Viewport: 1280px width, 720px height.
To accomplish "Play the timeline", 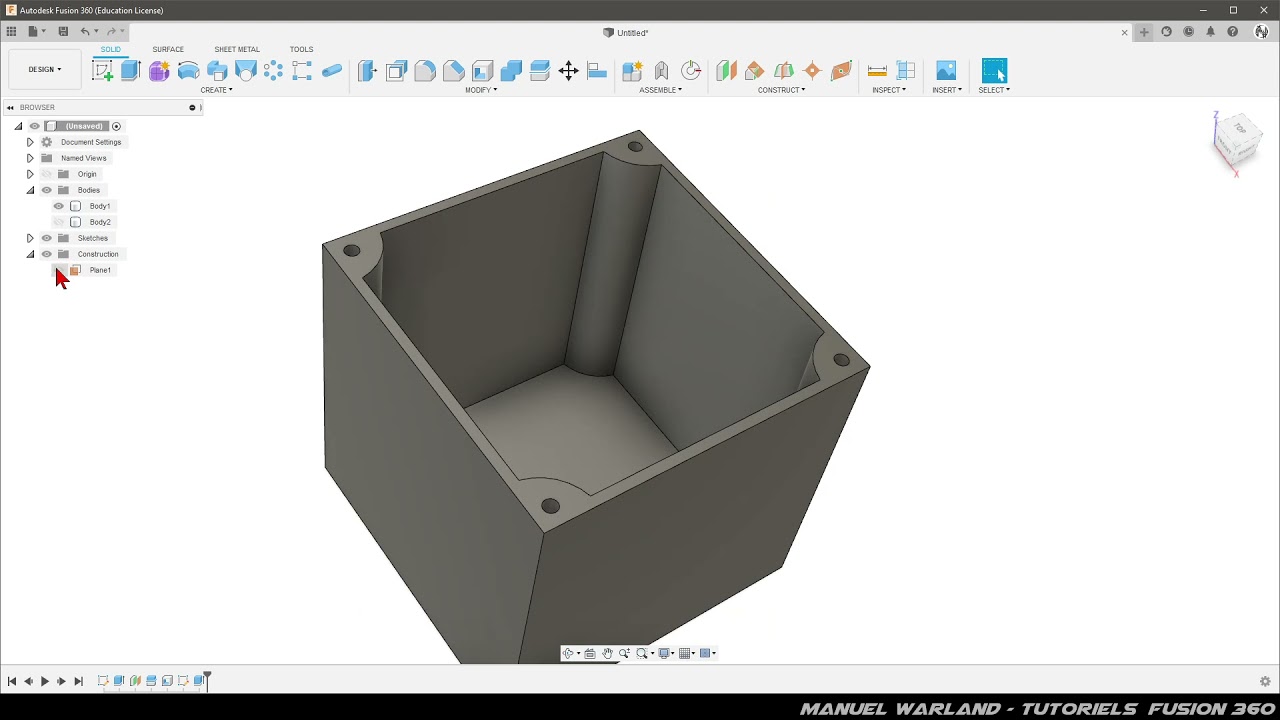I will pyautogui.click(x=45, y=681).
